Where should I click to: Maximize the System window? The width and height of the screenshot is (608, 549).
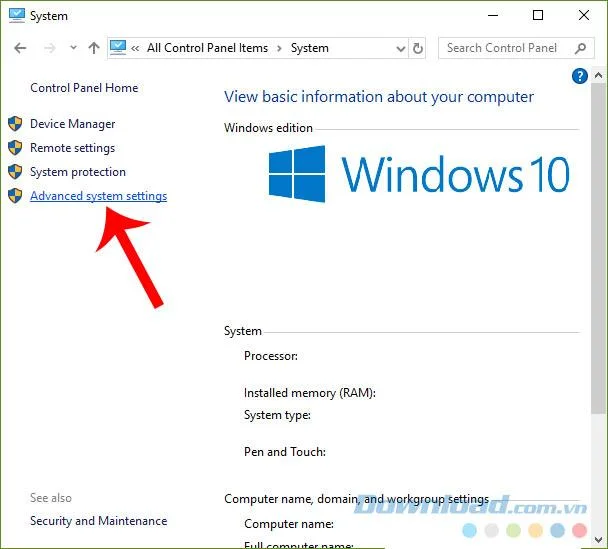click(x=538, y=16)
